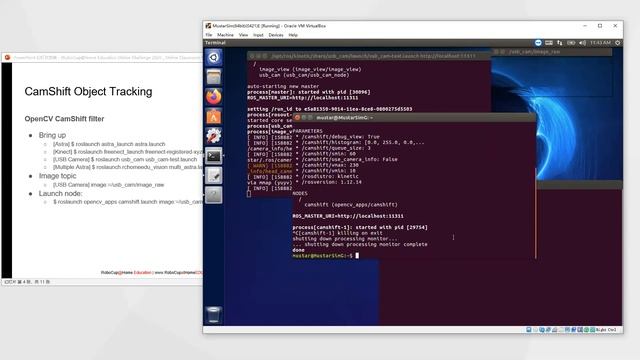This screenshot has height=360, width=640.
Task: Click the Right Ctrl host key indicator
Action: [606, 329]
